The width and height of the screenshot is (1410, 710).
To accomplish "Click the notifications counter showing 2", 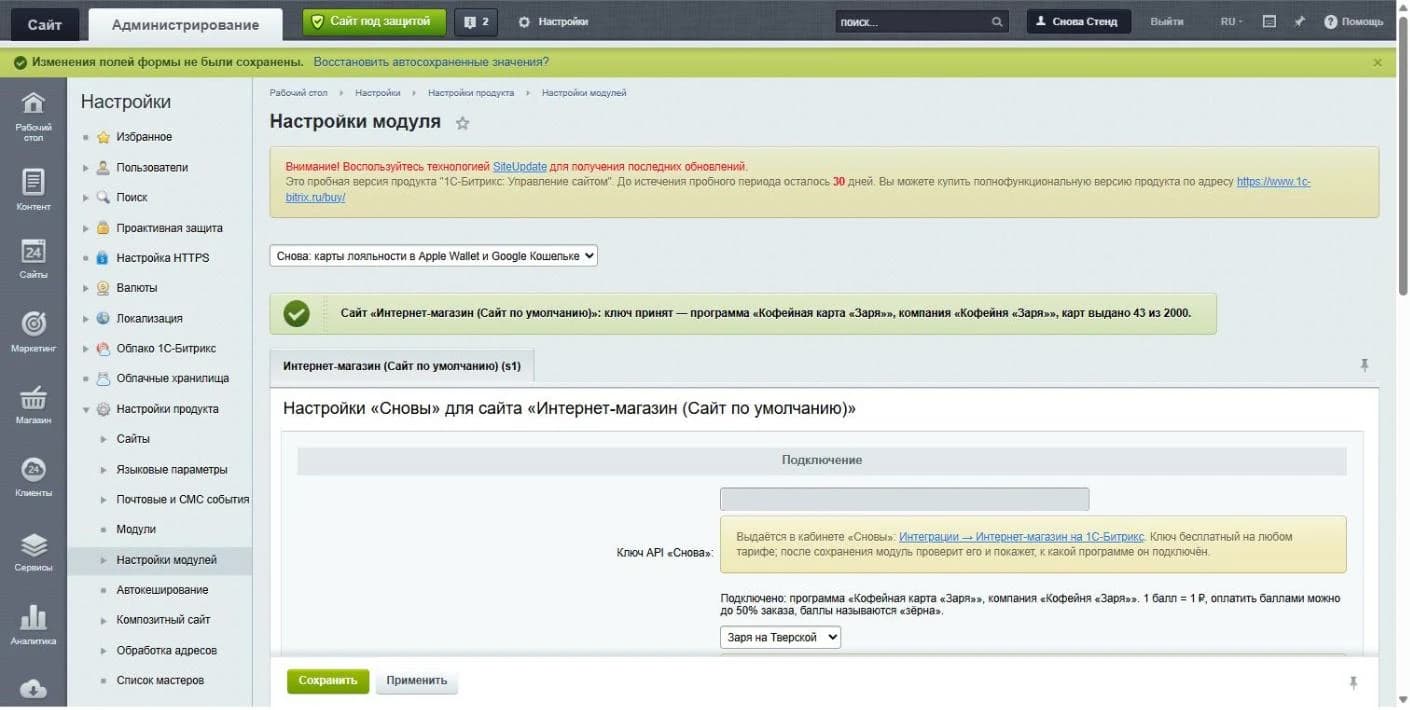I will tap(476, 21).
